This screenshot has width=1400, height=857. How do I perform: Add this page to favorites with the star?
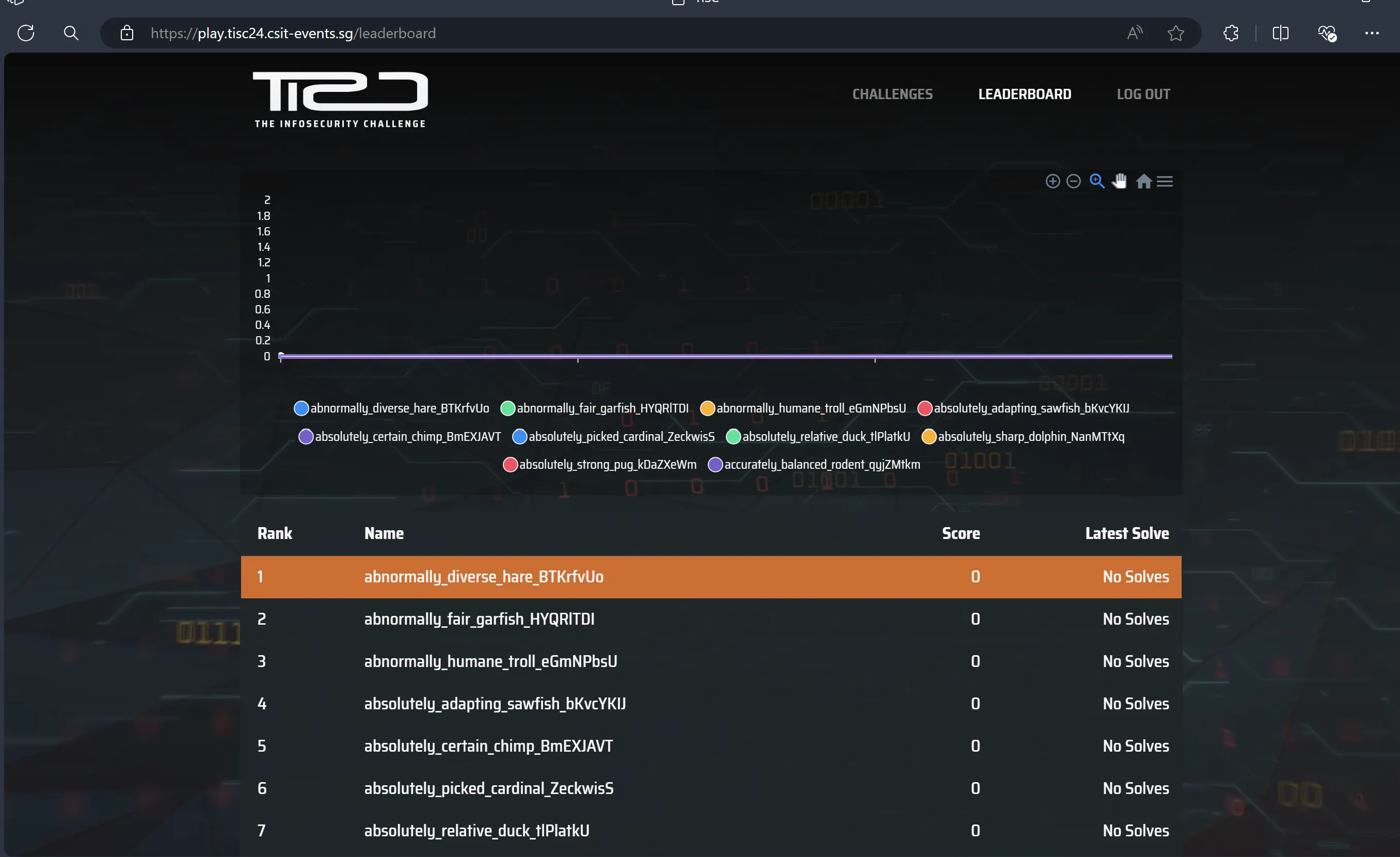point(1175,33)
